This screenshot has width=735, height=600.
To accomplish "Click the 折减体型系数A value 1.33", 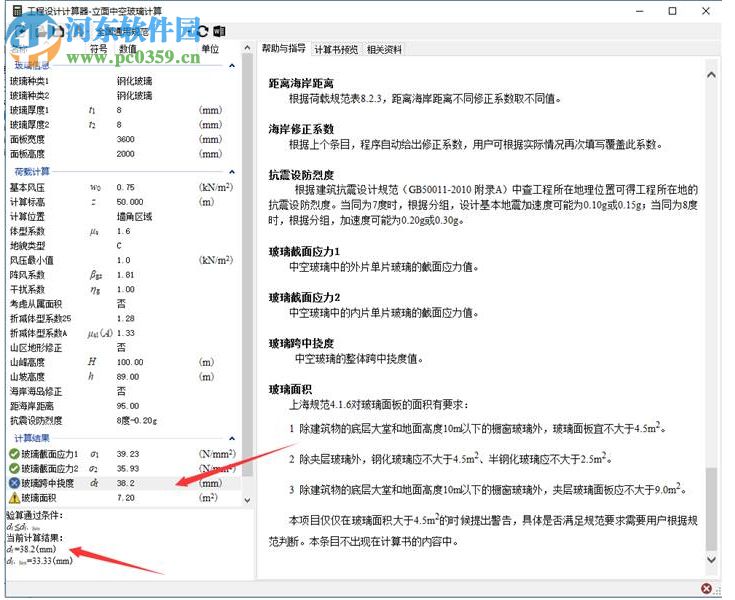I will pyautogui.click(x=126, y=333).
